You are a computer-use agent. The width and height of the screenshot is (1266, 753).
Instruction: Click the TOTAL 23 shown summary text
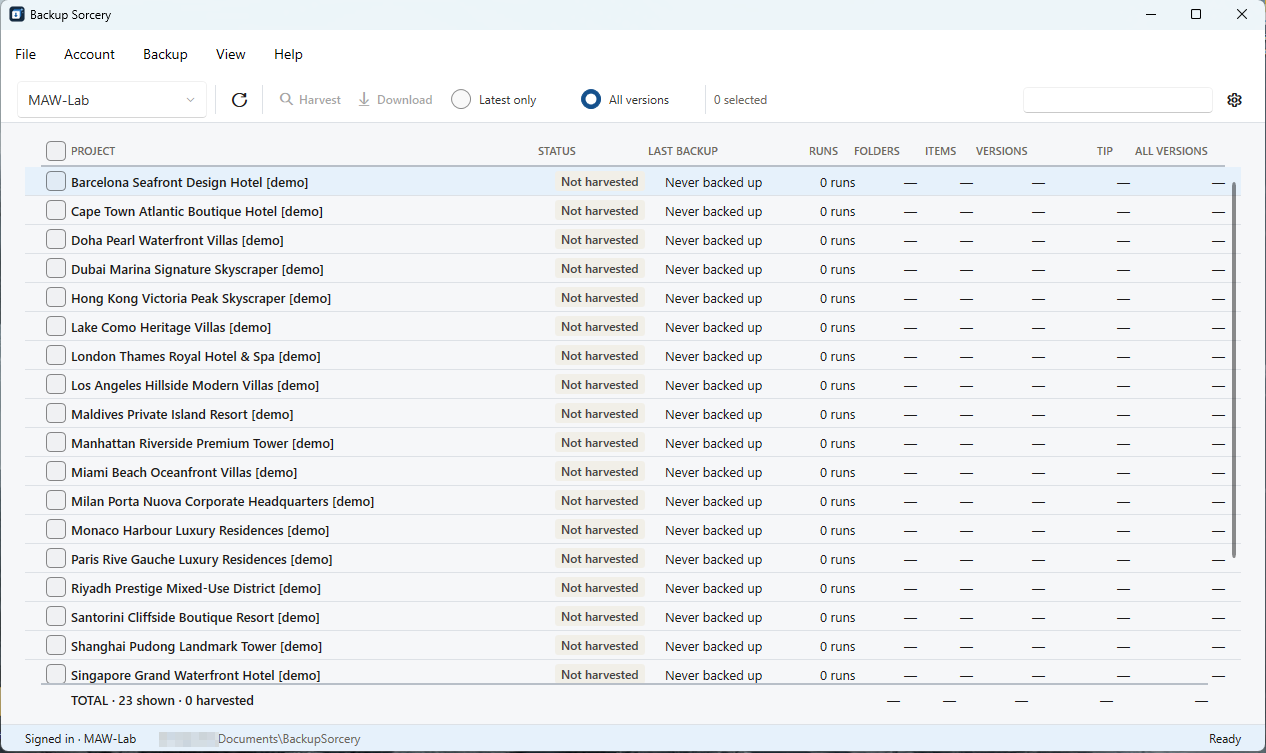162,701
